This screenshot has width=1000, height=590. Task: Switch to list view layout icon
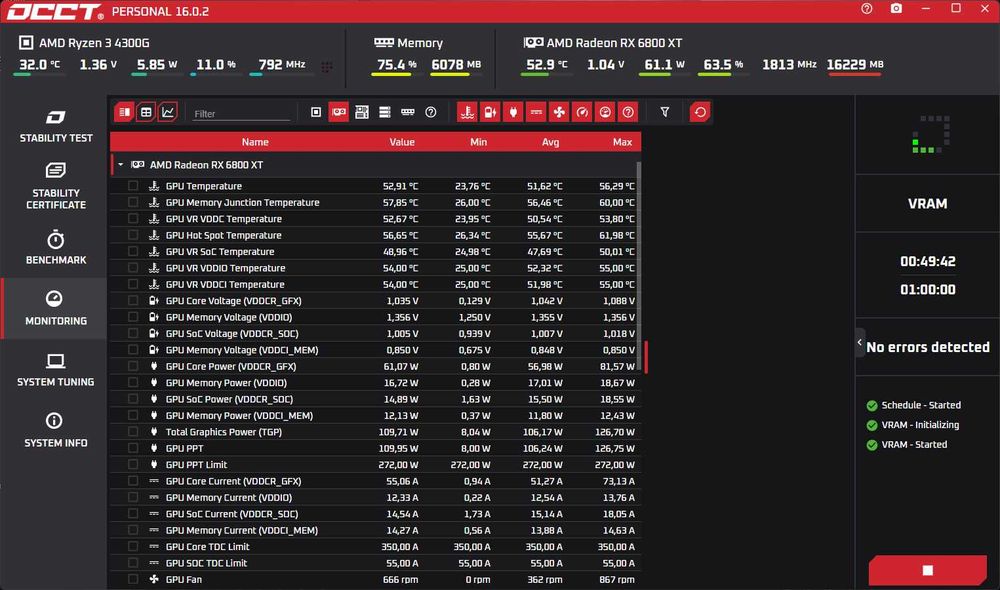point(124,112)
